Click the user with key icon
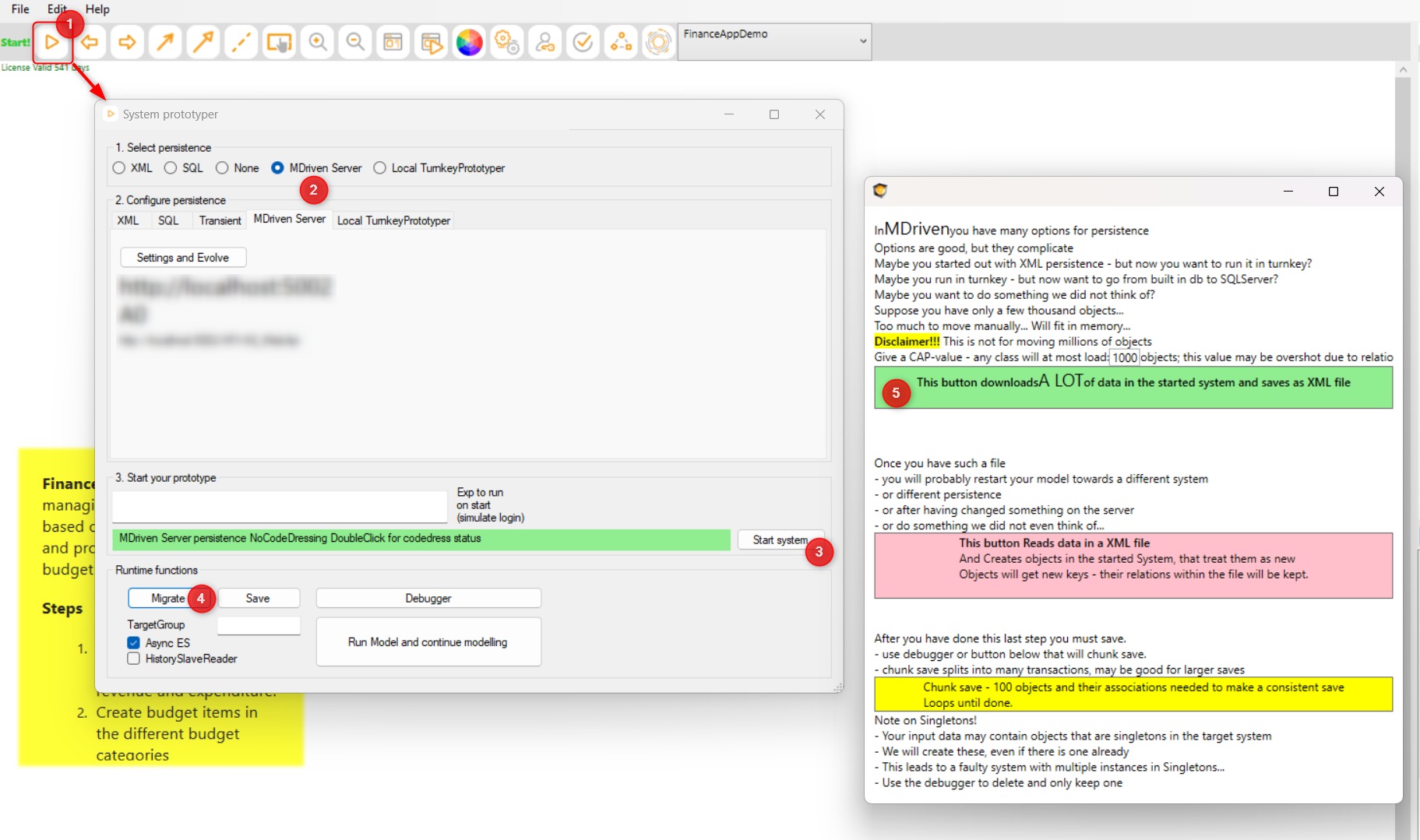 pos(545,42)
